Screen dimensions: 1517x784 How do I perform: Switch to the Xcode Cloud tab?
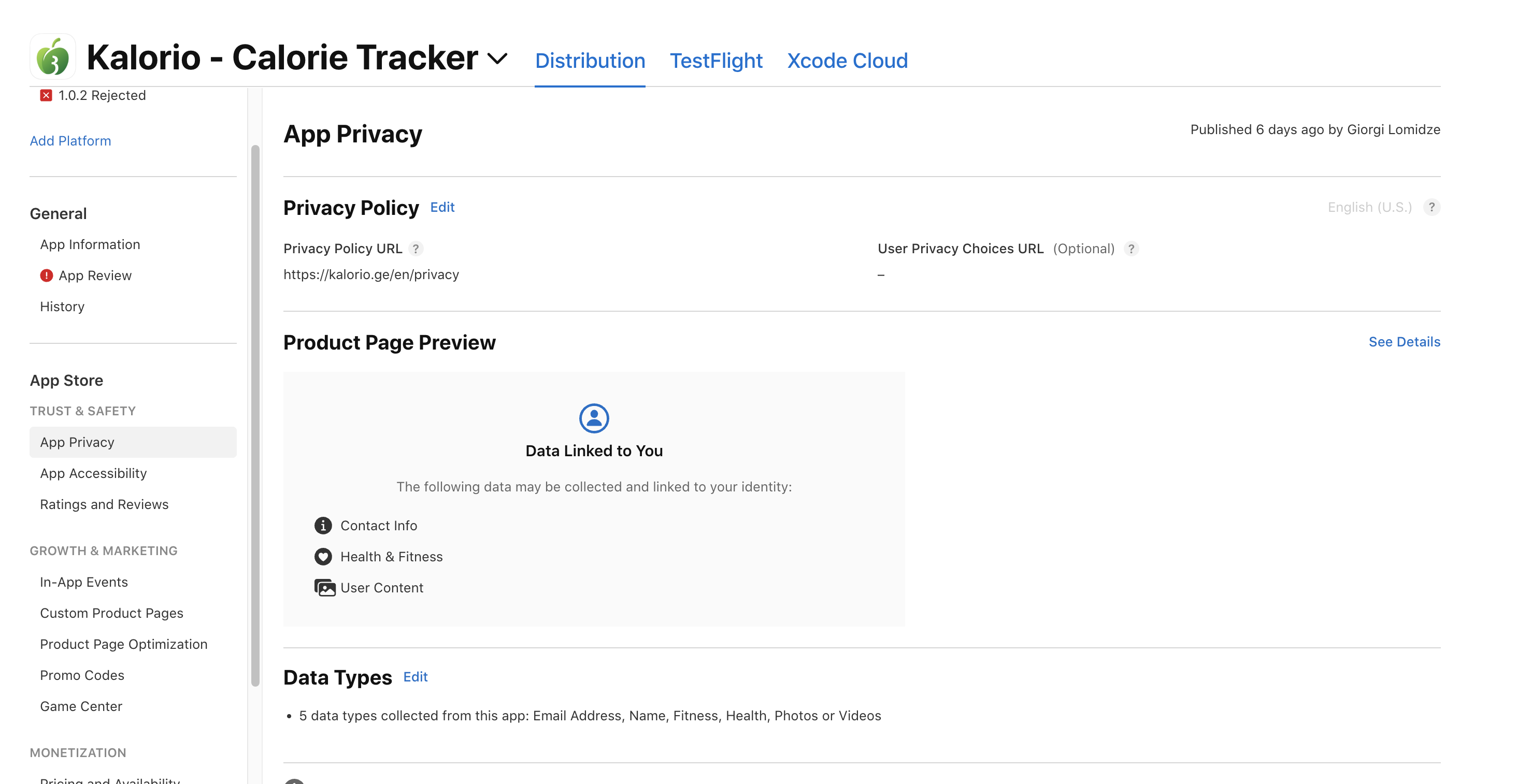847,61
